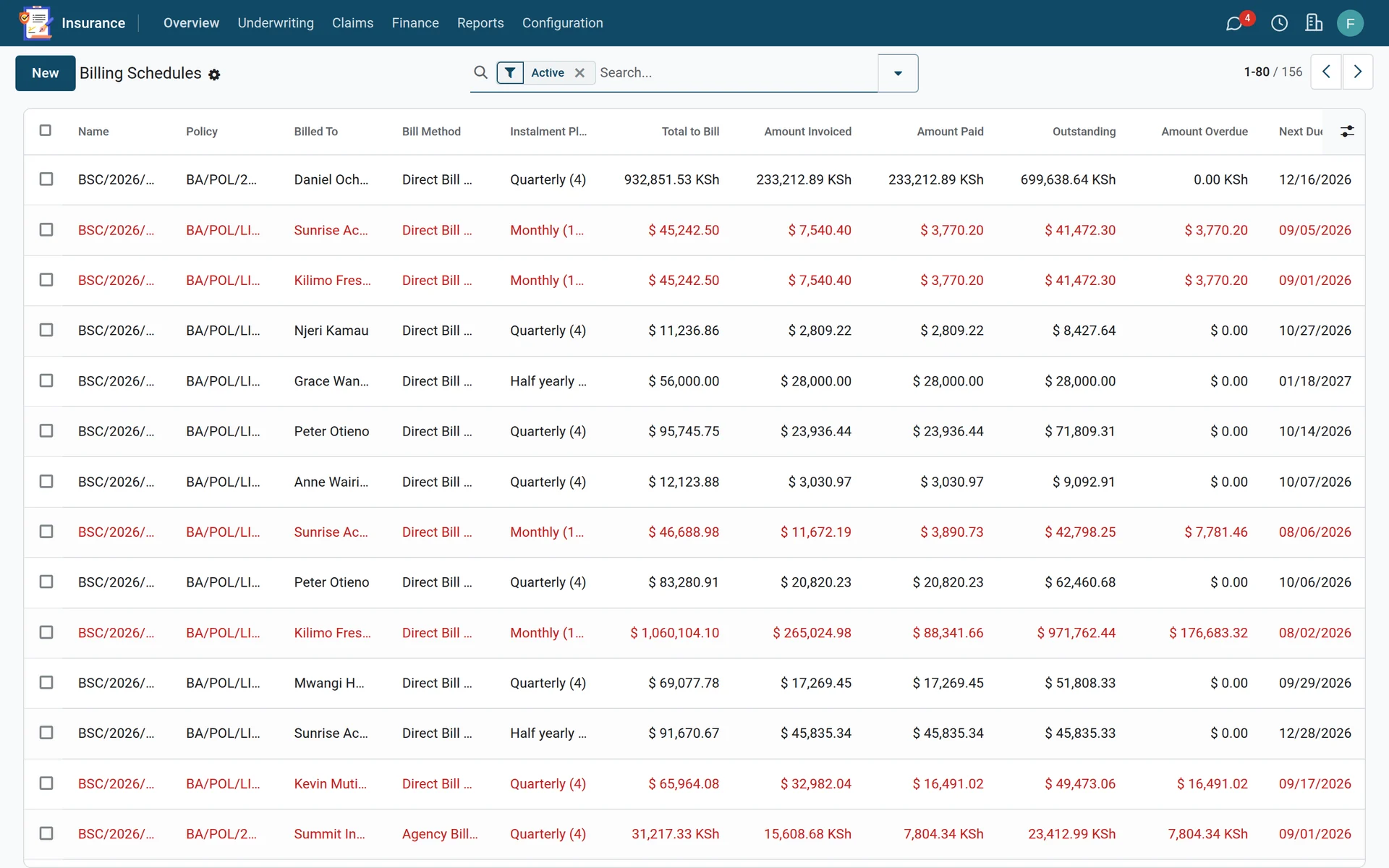The image size is (1389, 868).
Task: Open the Overview menu
Action: coord(191,23)
